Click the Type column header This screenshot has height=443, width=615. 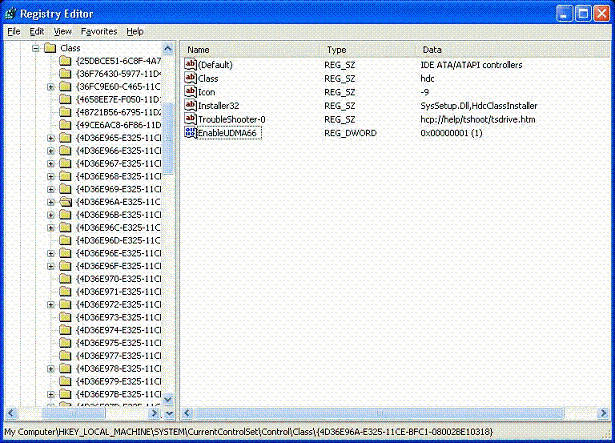(369, 50)
